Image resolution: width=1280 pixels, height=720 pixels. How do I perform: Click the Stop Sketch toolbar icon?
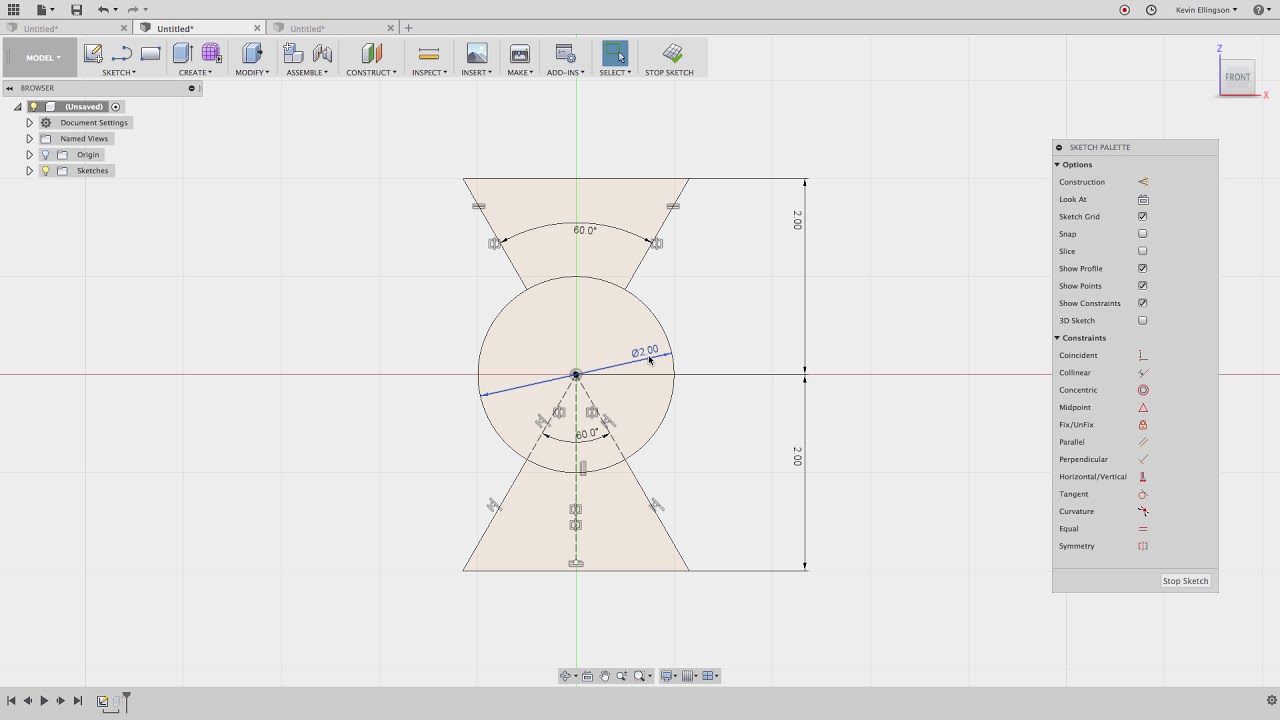[672, 54]
